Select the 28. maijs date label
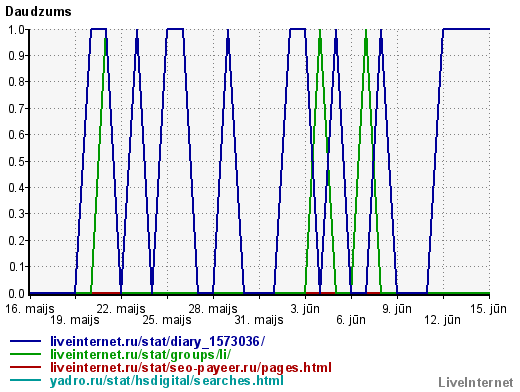 pos(213,309)
